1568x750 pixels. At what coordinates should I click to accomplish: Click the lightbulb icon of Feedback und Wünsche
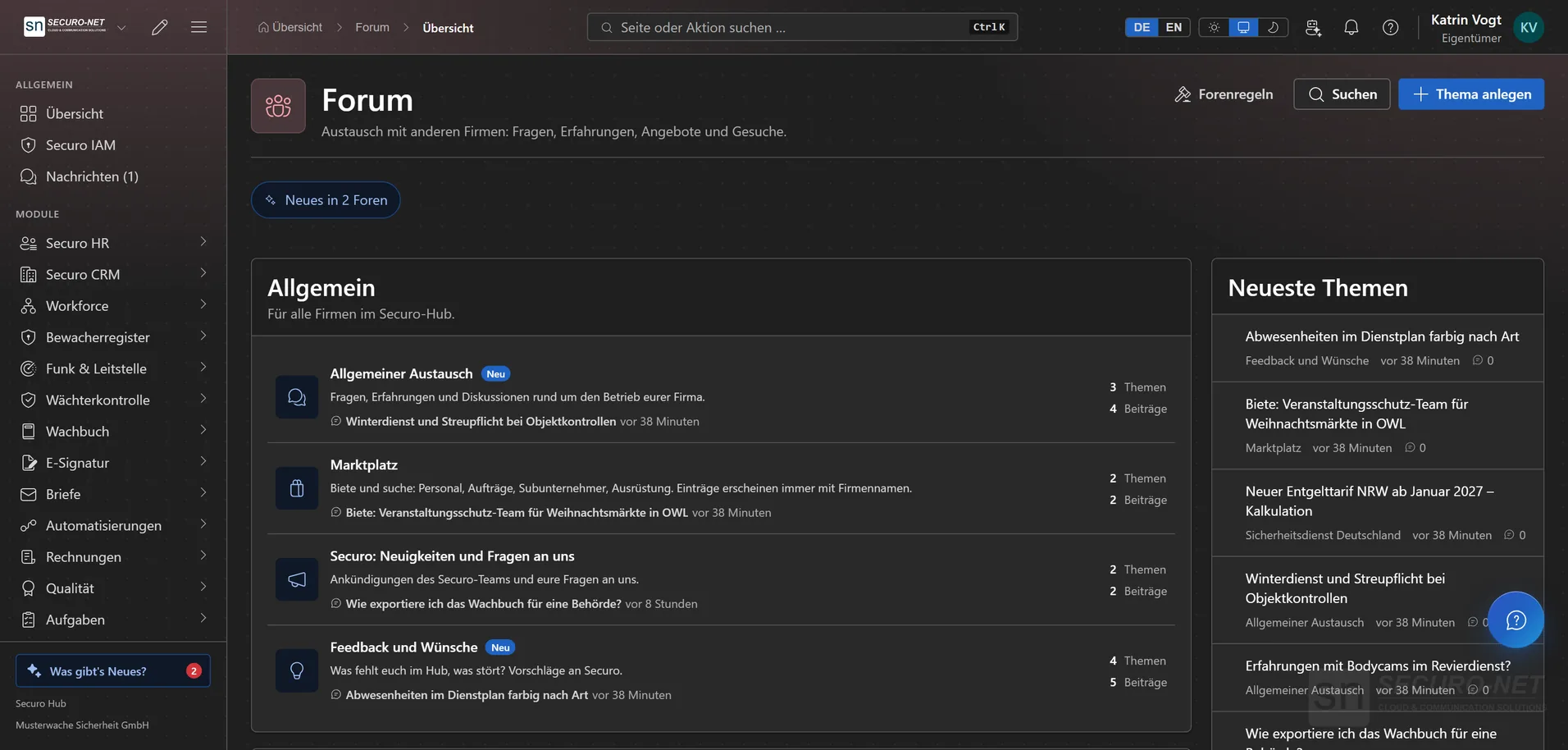pyautogui.click(x=297, y=670)
